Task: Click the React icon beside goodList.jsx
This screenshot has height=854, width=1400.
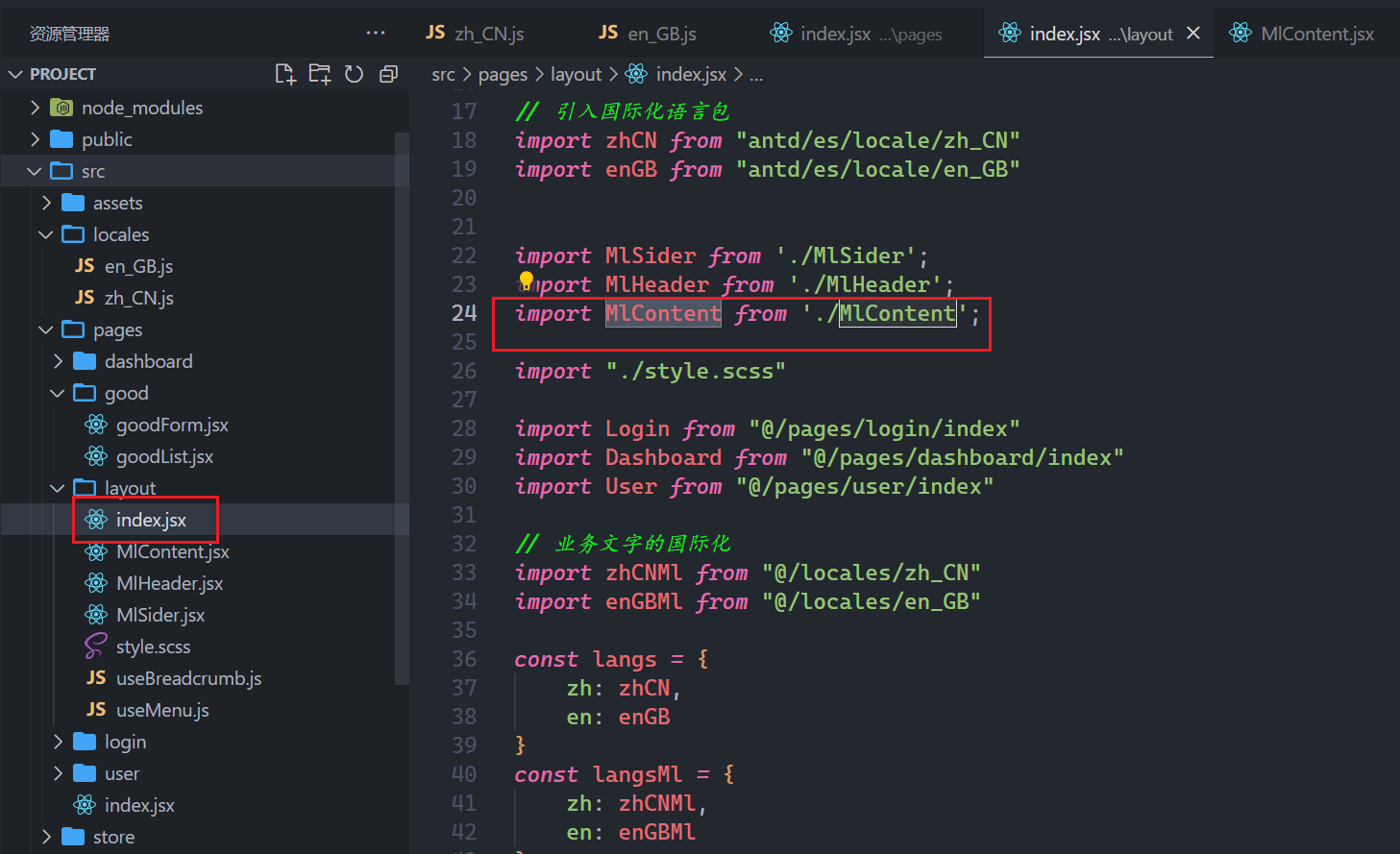Action: (x=96, y=456)
